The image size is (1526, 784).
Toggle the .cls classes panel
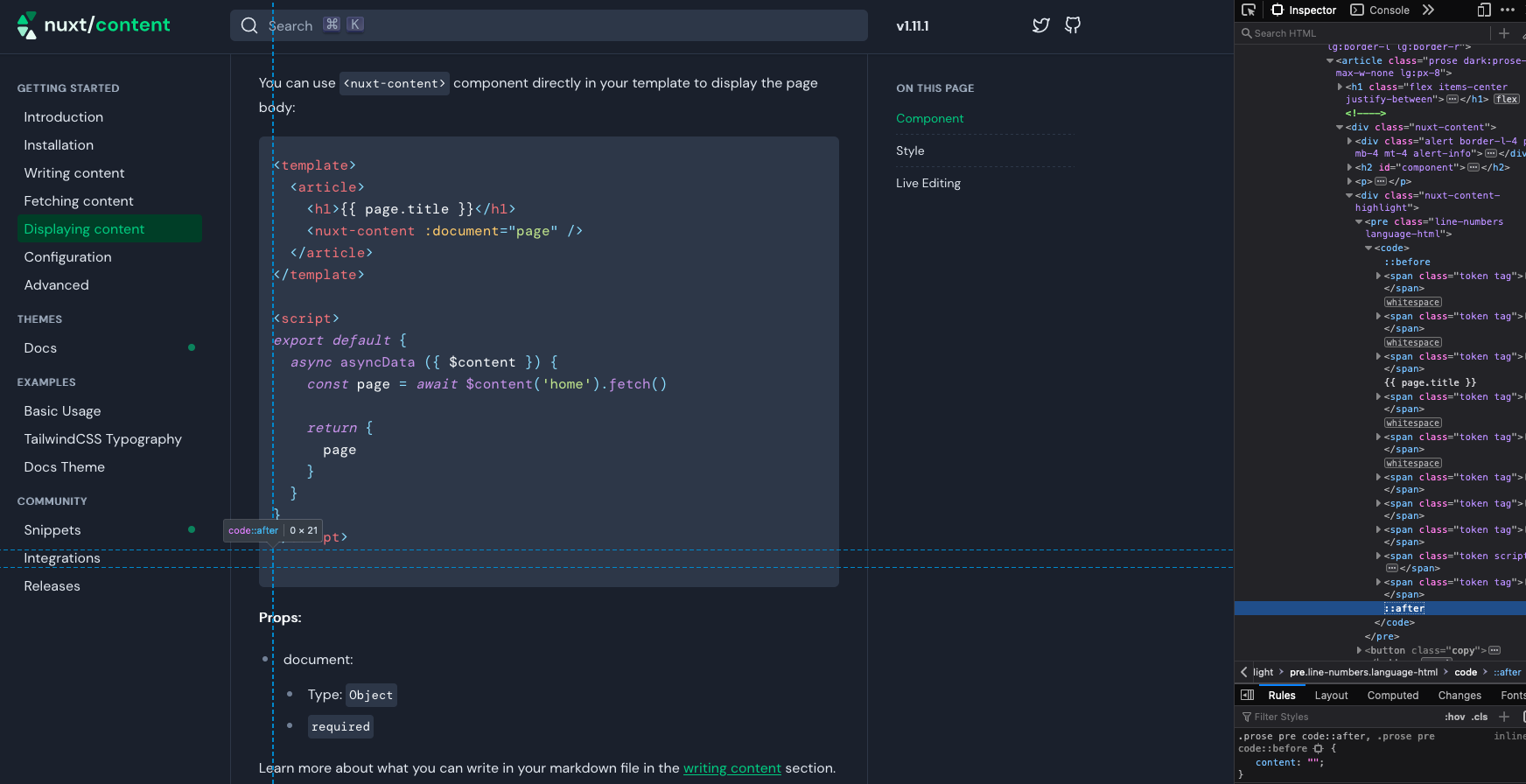coord(1480,717)
